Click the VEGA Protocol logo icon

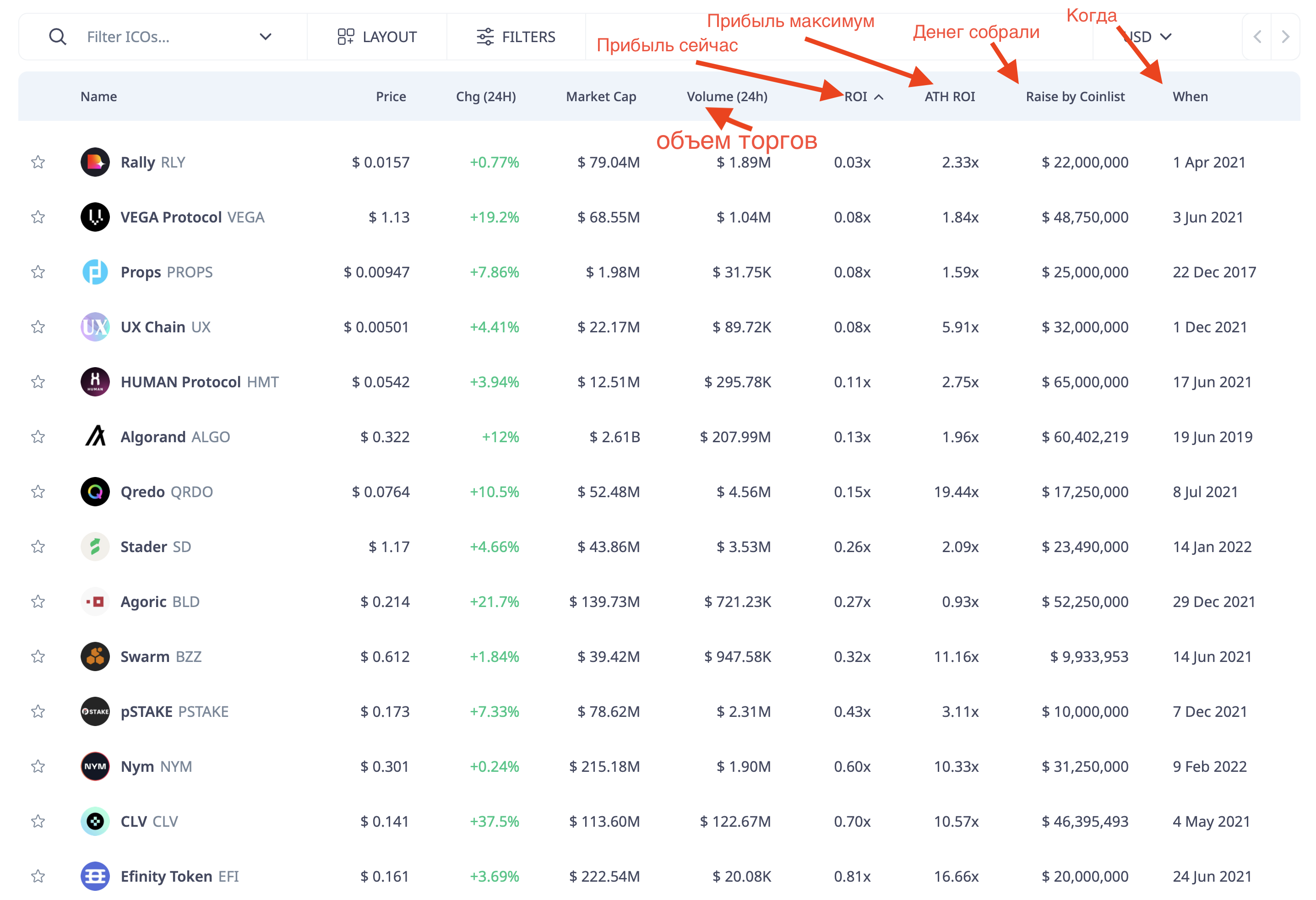(95, 217)
